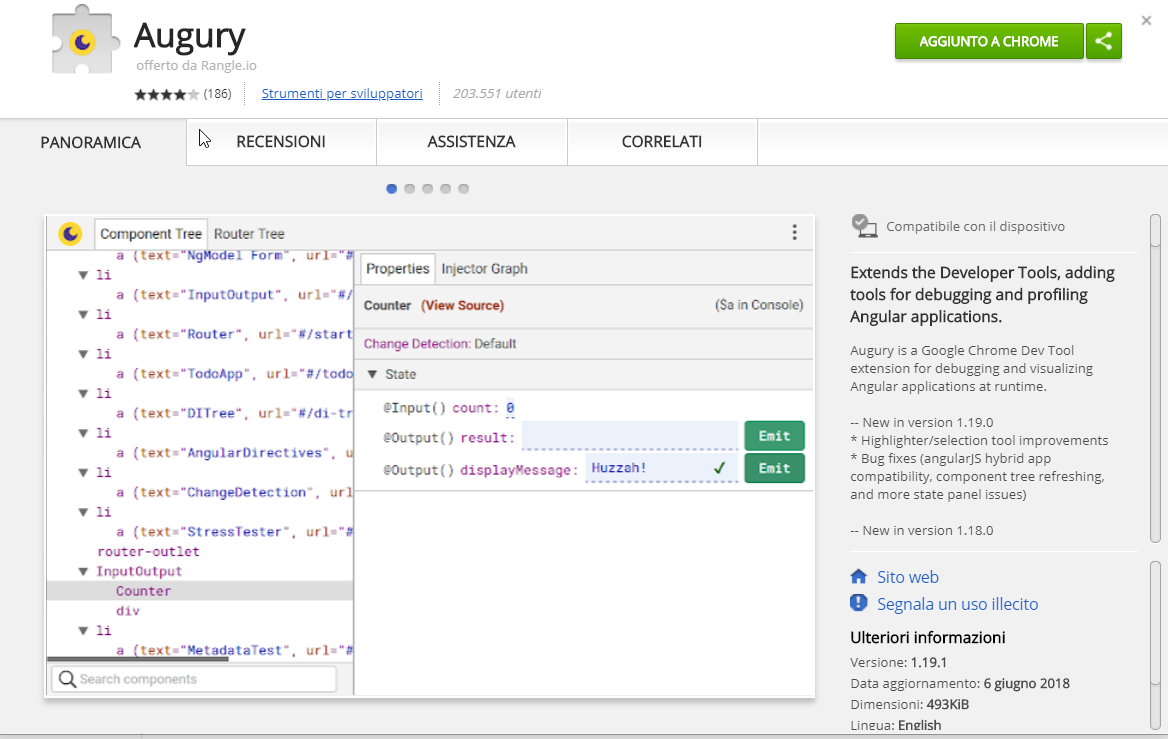Screen dimensions: 1168x739
Task: Click Emit next to displayMessage output
Action: point(774,468)
